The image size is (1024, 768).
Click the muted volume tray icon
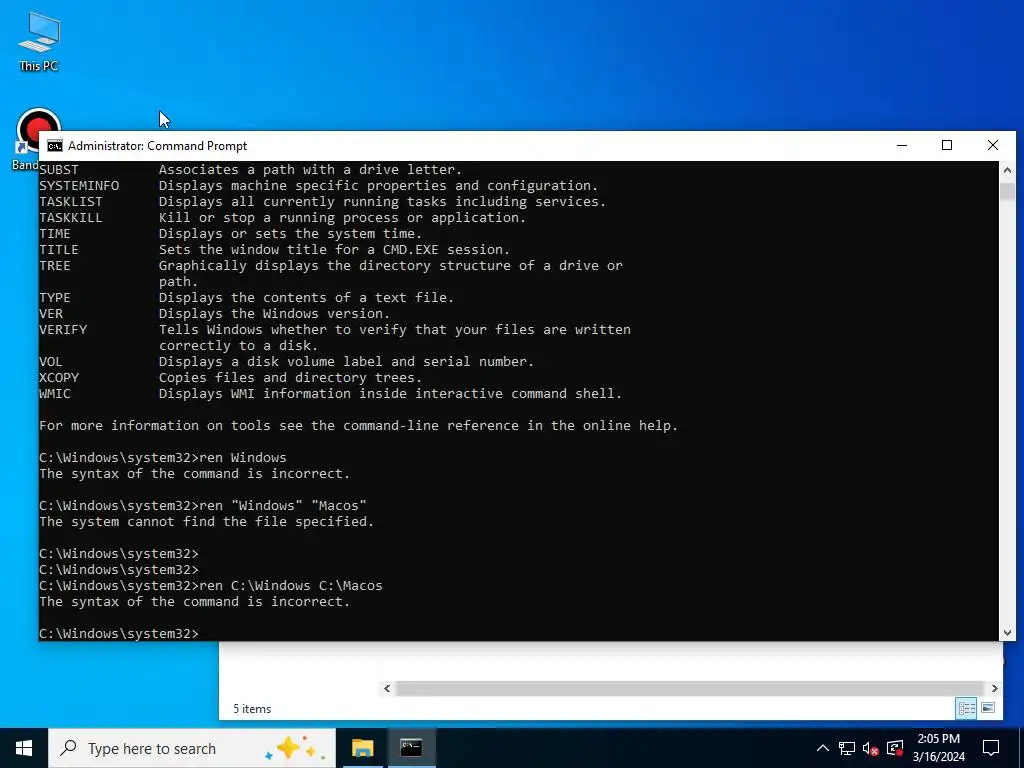tap(870, 748)
